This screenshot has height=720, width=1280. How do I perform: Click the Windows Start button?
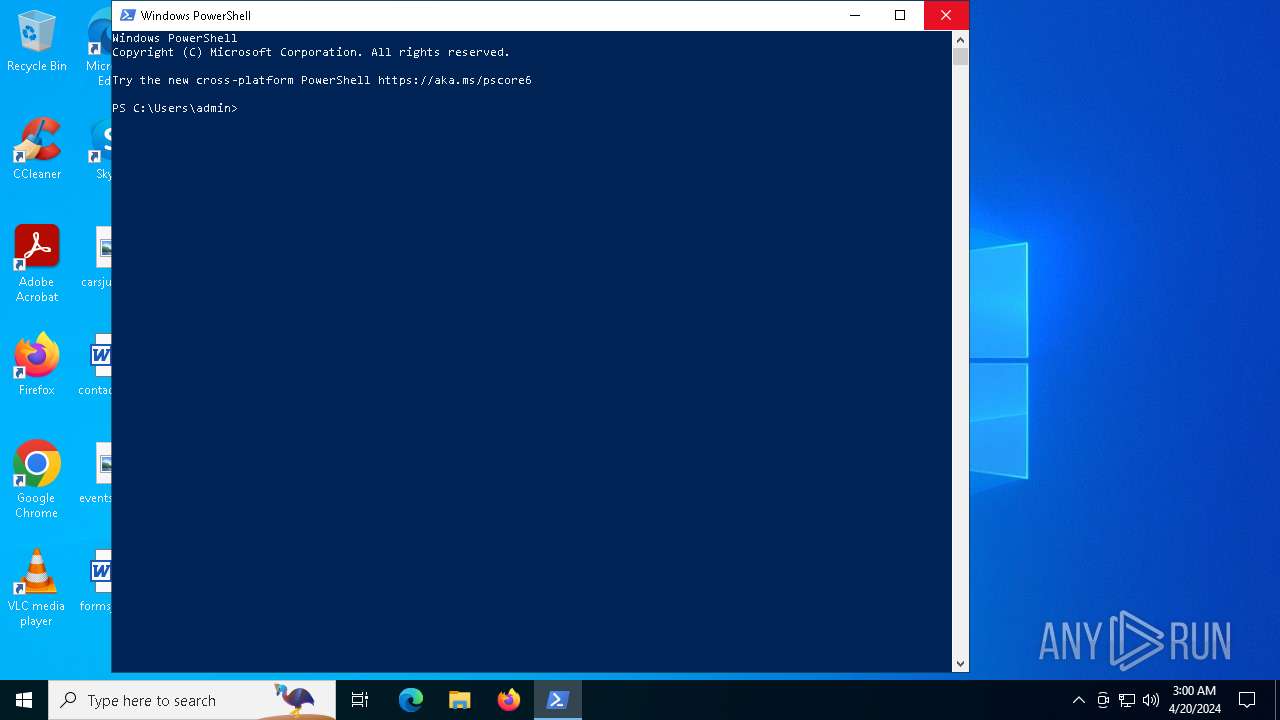tap(24, 700)
